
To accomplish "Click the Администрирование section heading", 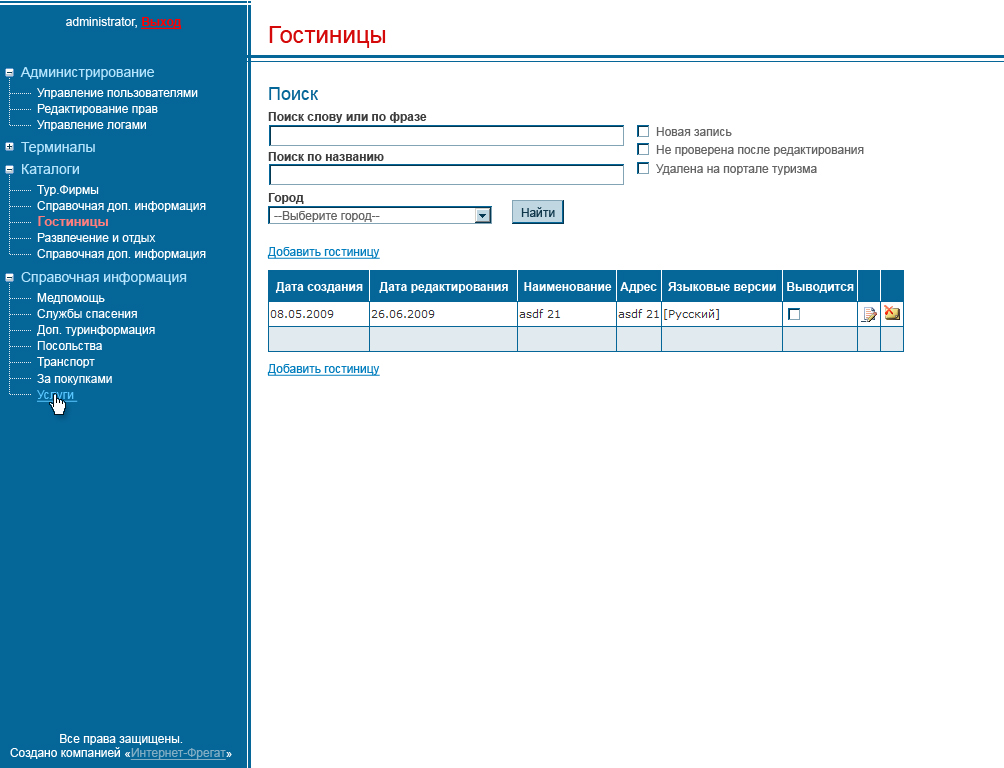I will 88,72.
